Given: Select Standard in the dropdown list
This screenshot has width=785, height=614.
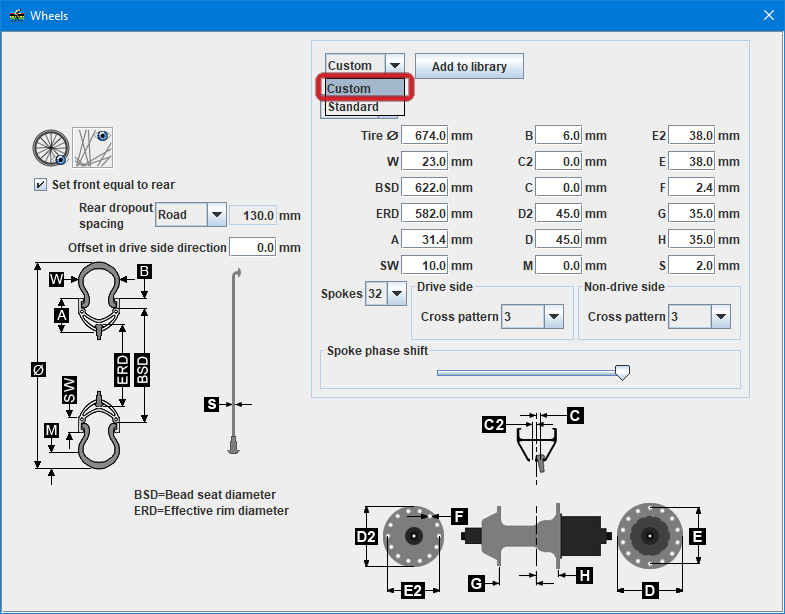Looking at the screenshot, I should tap(364, 107).
